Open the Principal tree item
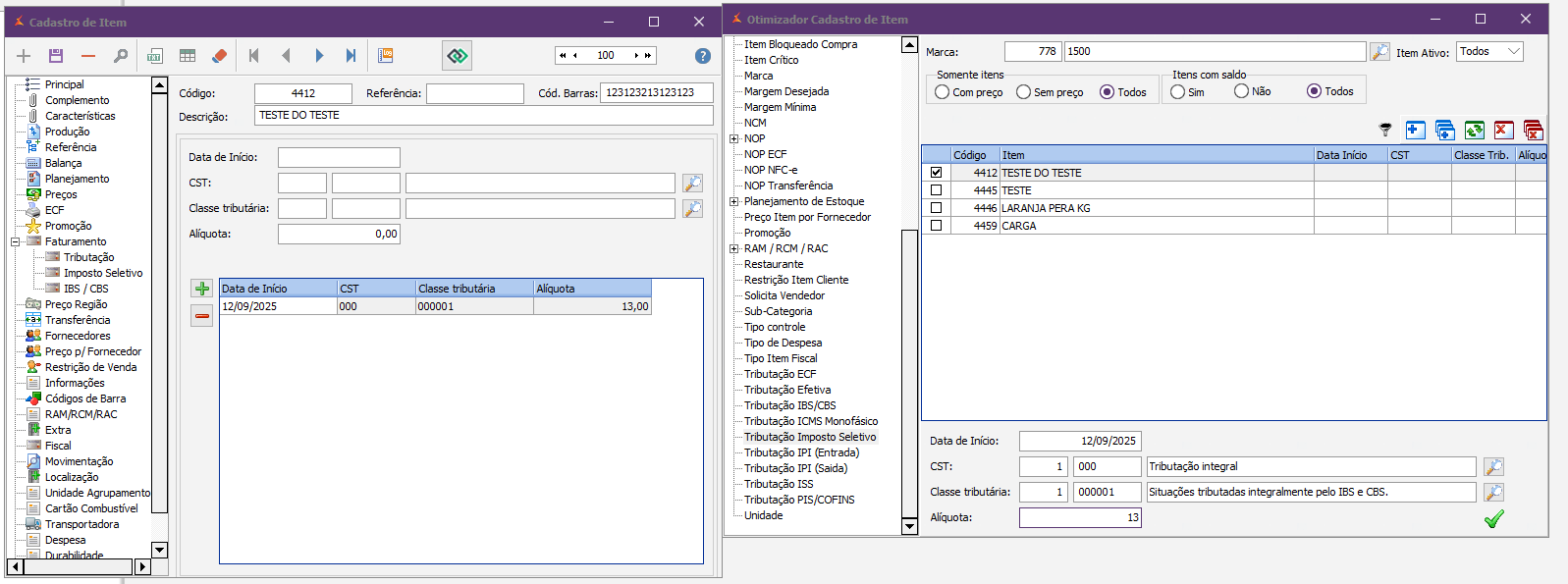The width and height of the screenshot is (1568, 584). (64, 84)
